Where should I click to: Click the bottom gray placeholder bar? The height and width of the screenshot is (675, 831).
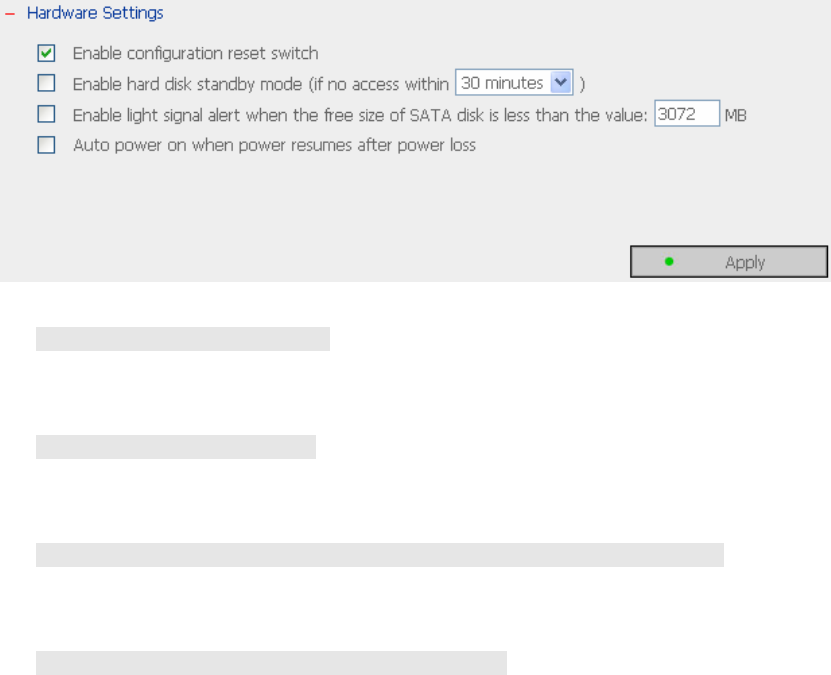coord(271,663)
